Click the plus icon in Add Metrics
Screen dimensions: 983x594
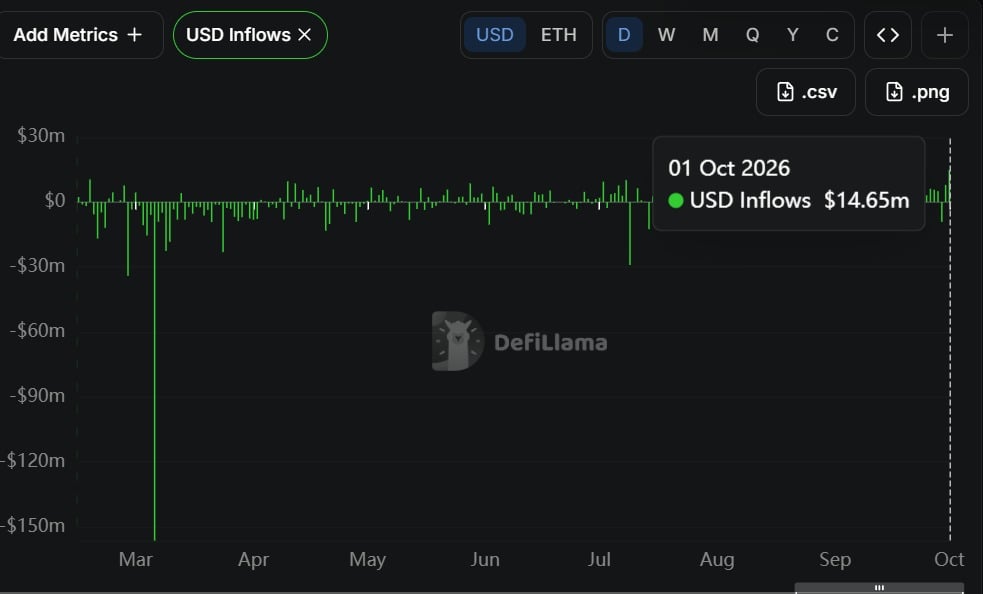tap(134, 35)
